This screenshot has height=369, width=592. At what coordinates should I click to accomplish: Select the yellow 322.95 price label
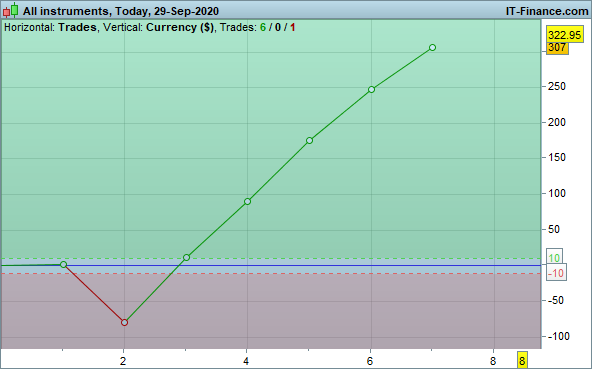tap(564, 35)
